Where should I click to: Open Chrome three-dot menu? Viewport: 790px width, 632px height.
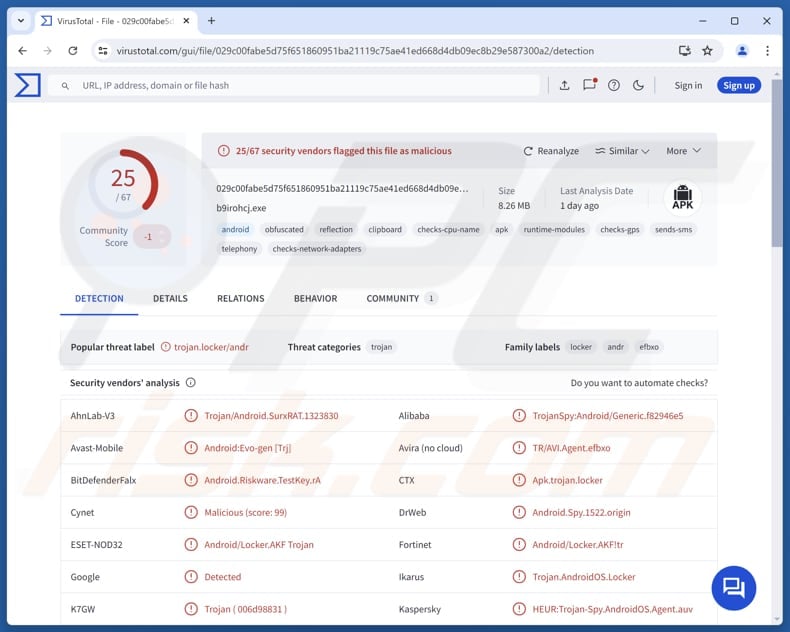[767, 51]
